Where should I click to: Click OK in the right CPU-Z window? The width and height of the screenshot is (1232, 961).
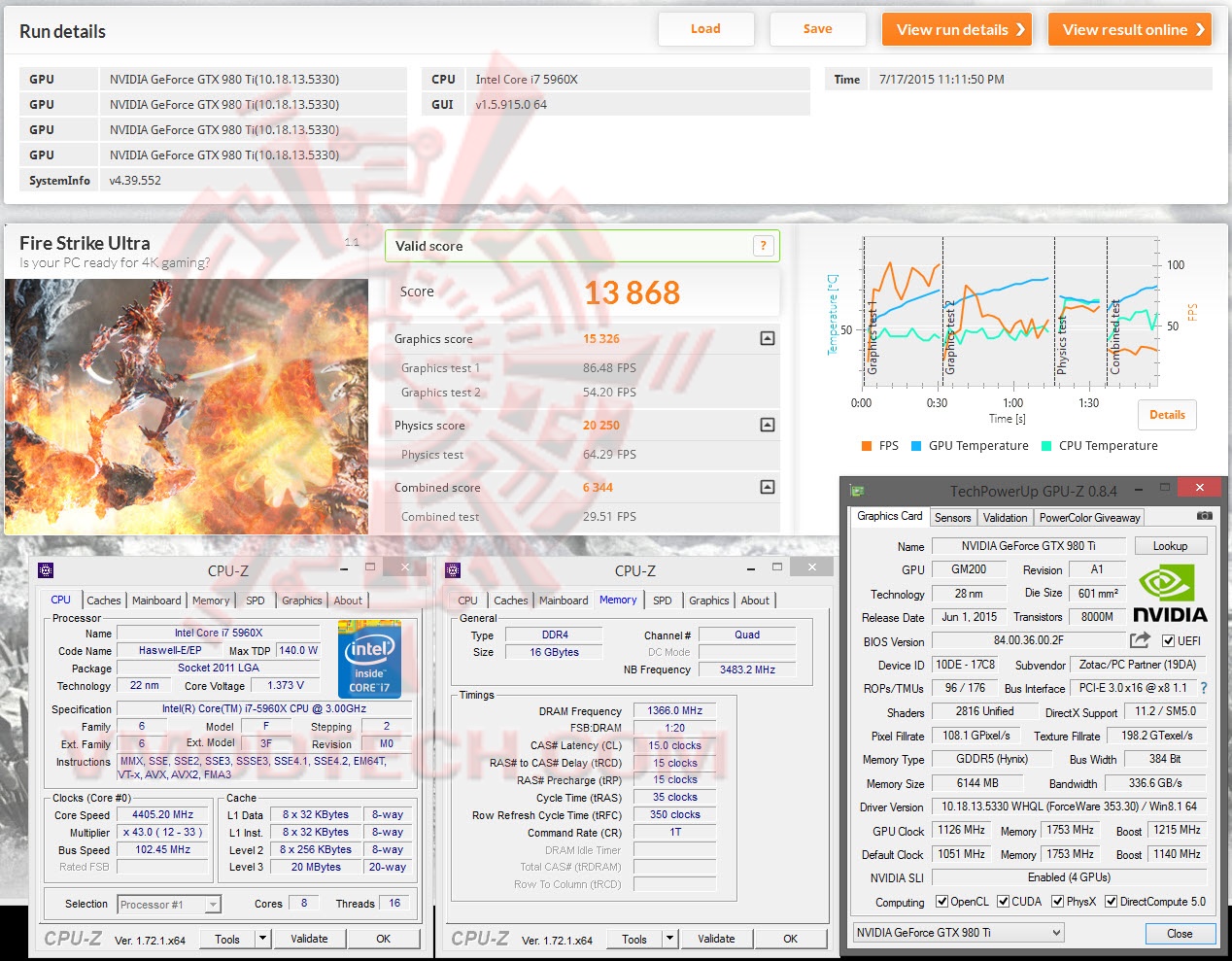click(790, 939)
